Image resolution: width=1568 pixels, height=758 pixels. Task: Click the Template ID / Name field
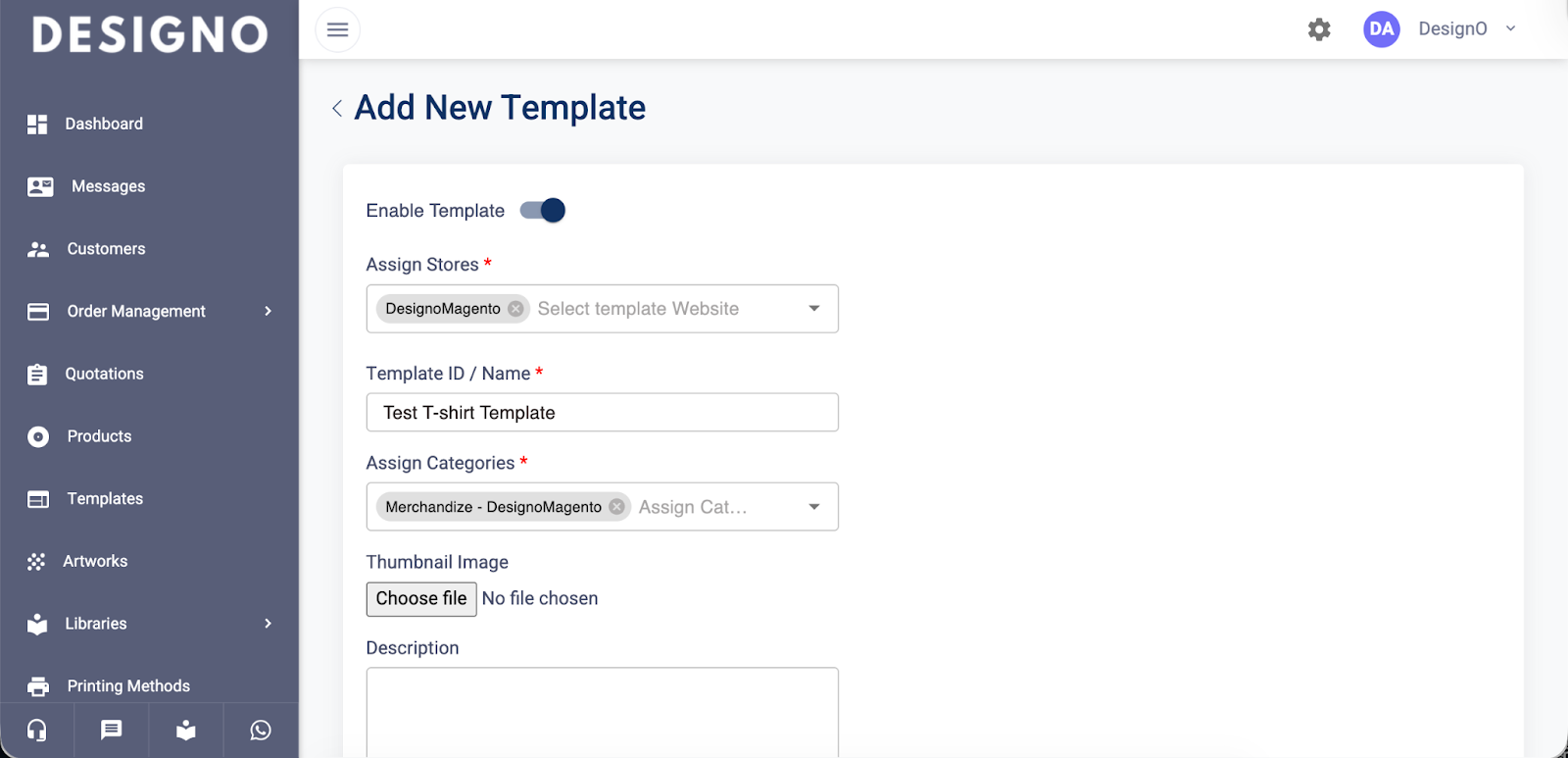tap(602, 413)
